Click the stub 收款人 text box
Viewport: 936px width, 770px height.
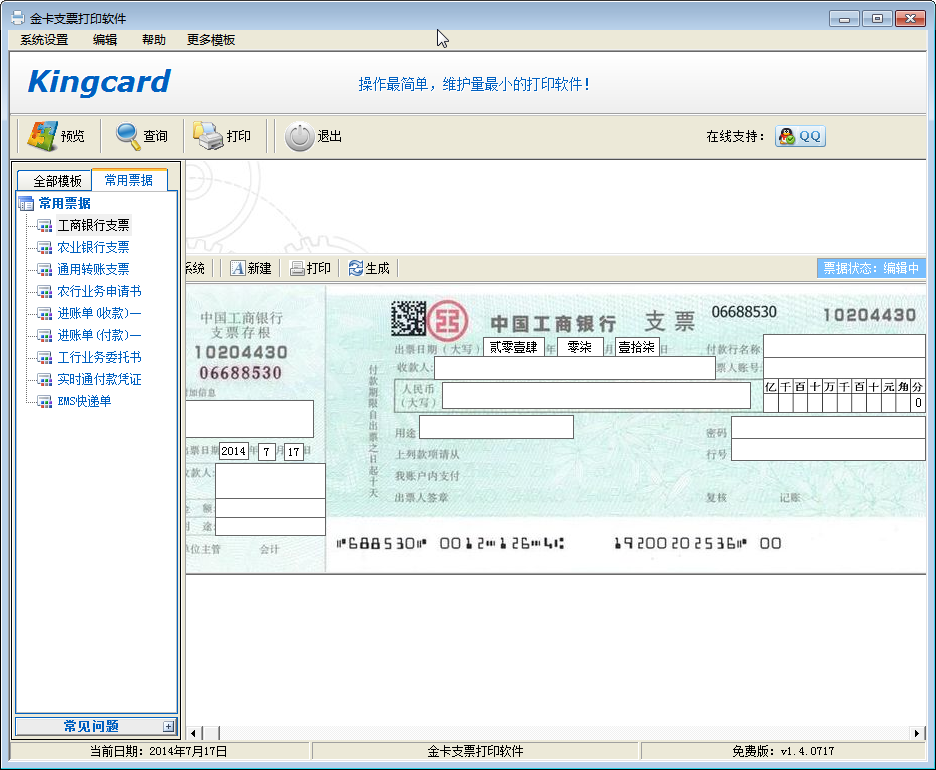pyautogui.click(x=270, y=481)
